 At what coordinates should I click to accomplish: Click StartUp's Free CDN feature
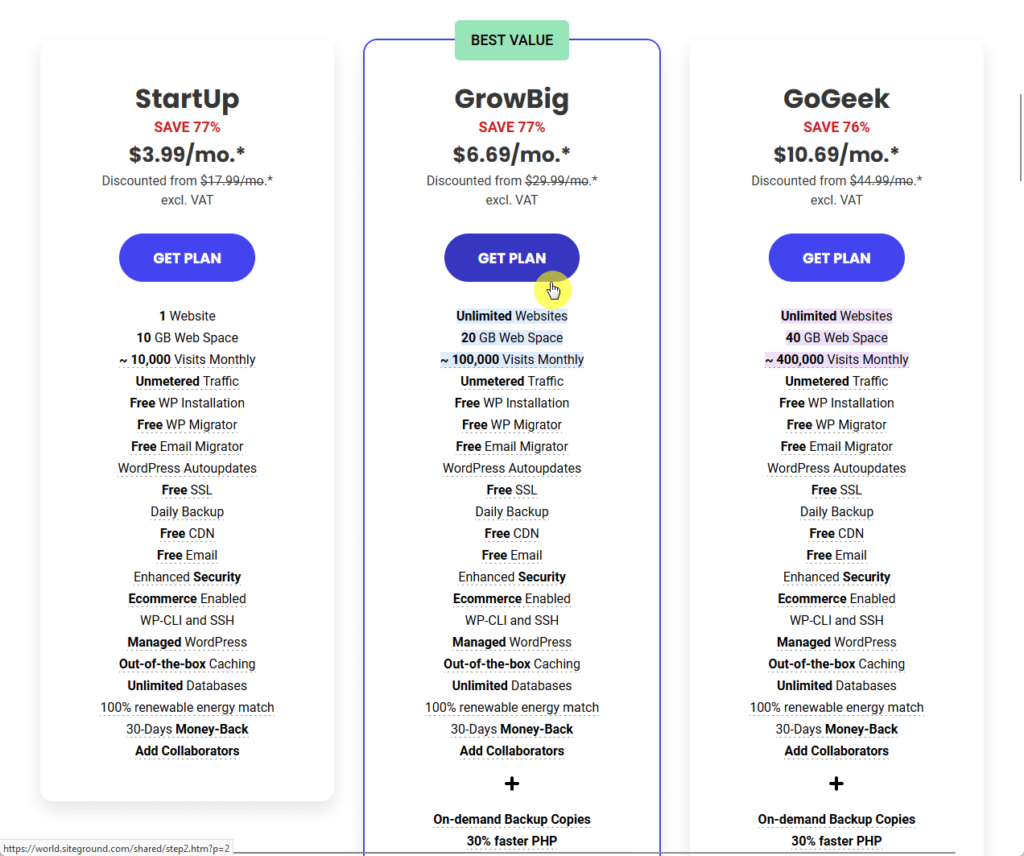(187, 533)
